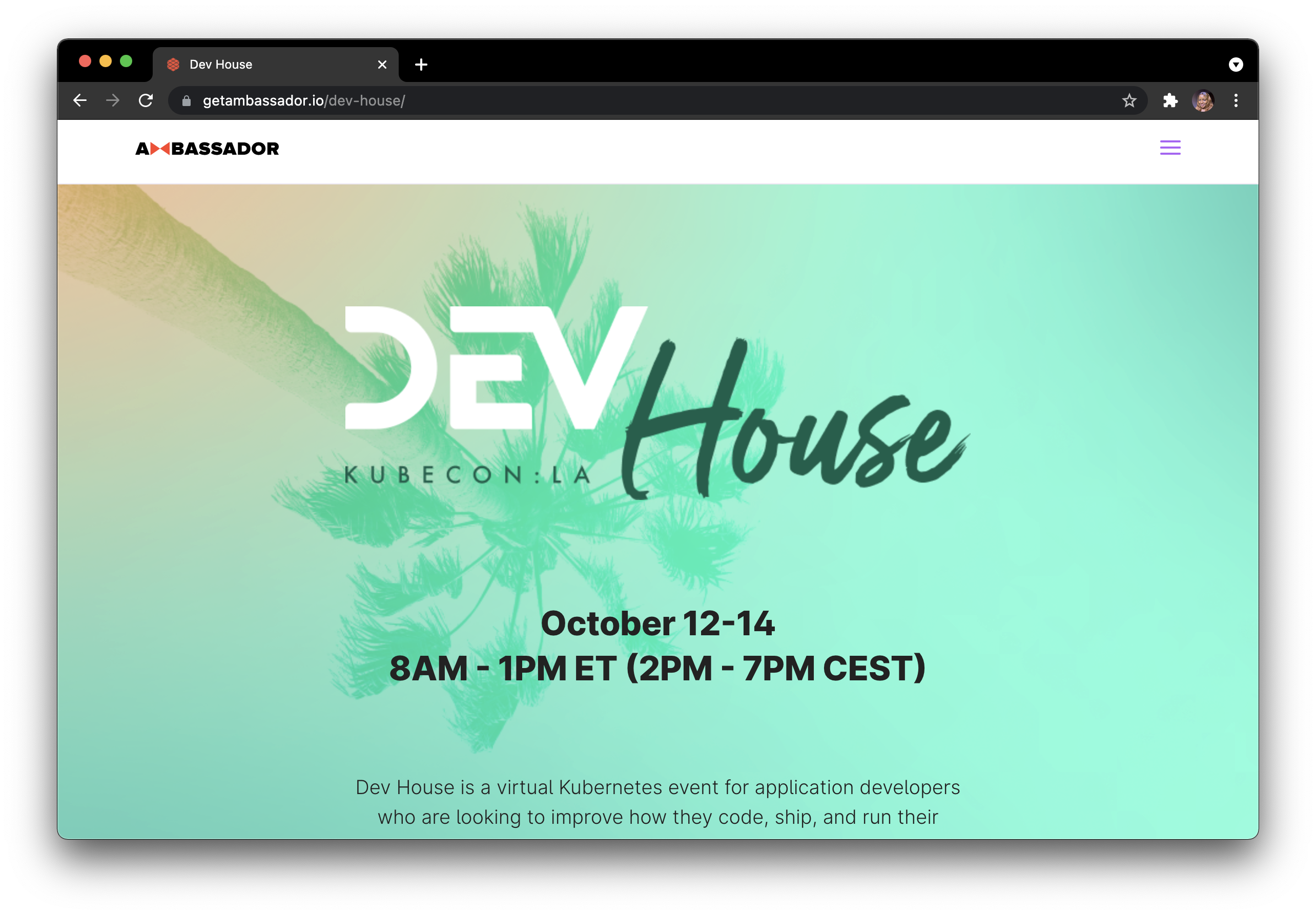Maximize the window with the green button
This screenshot has height=915, width=1316.
(x=126, y=61)
